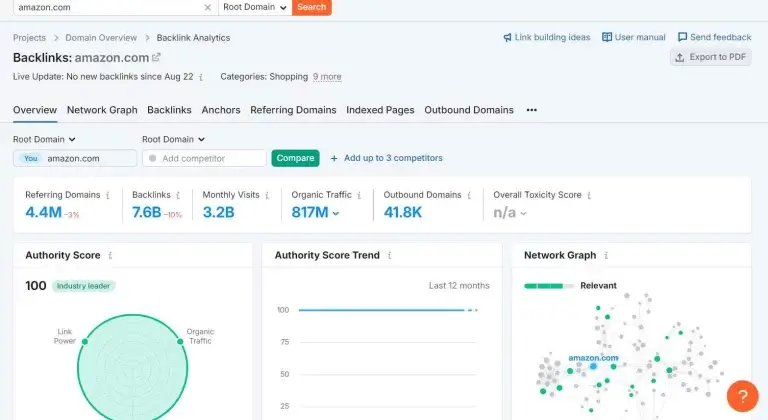Click the Backlink Analytics breadcrumb
Screen dimensions: 768x420
point(193,38)
